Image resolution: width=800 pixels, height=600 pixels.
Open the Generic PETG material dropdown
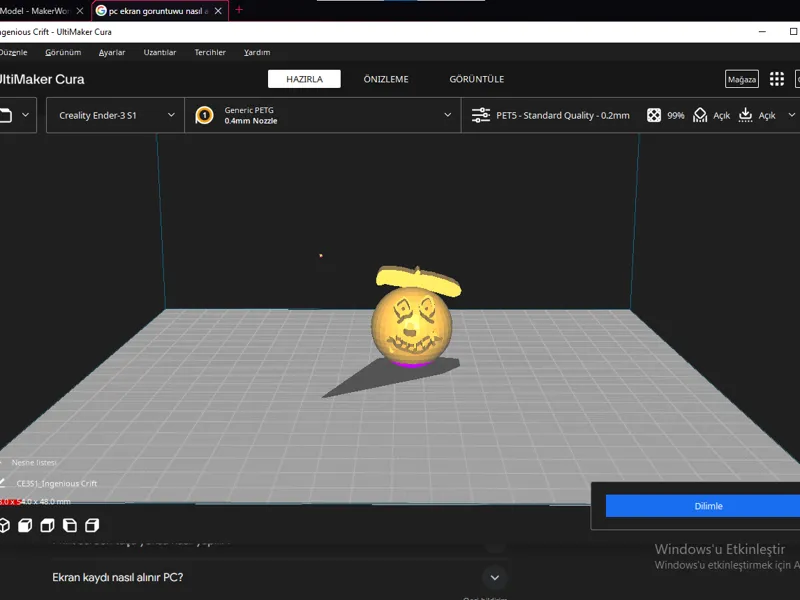coord(323,115)
